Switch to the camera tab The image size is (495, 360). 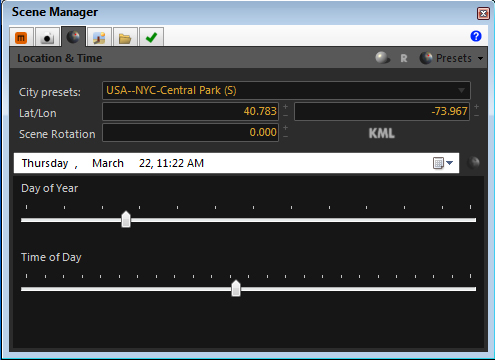tap(47, 37)
